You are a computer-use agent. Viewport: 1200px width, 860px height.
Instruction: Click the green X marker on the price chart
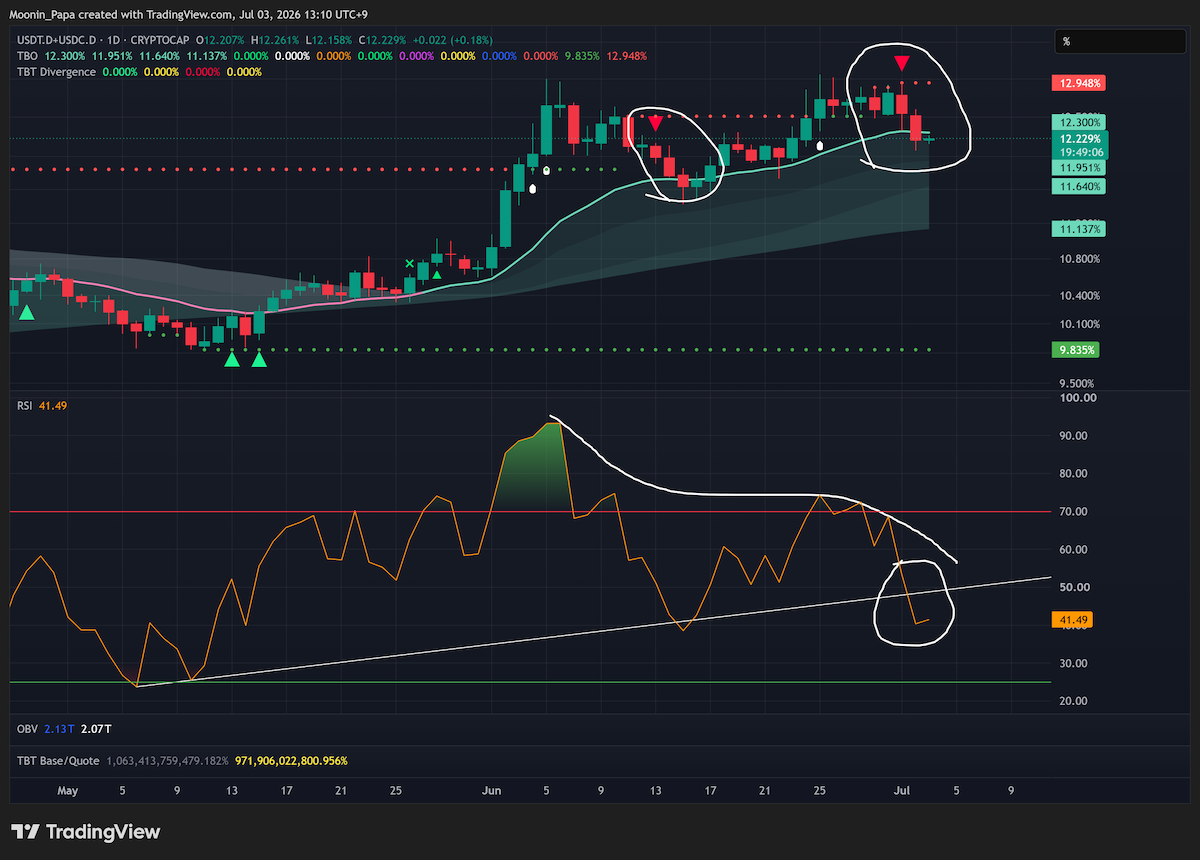tap(409, 264)
